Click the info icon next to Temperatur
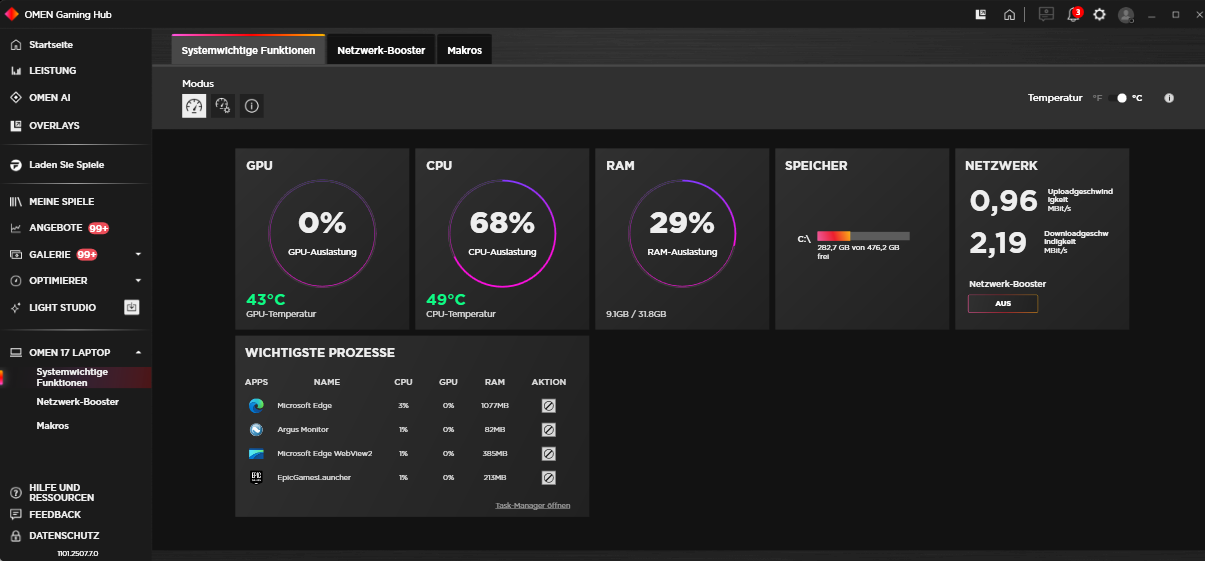 click(1169, 98)
